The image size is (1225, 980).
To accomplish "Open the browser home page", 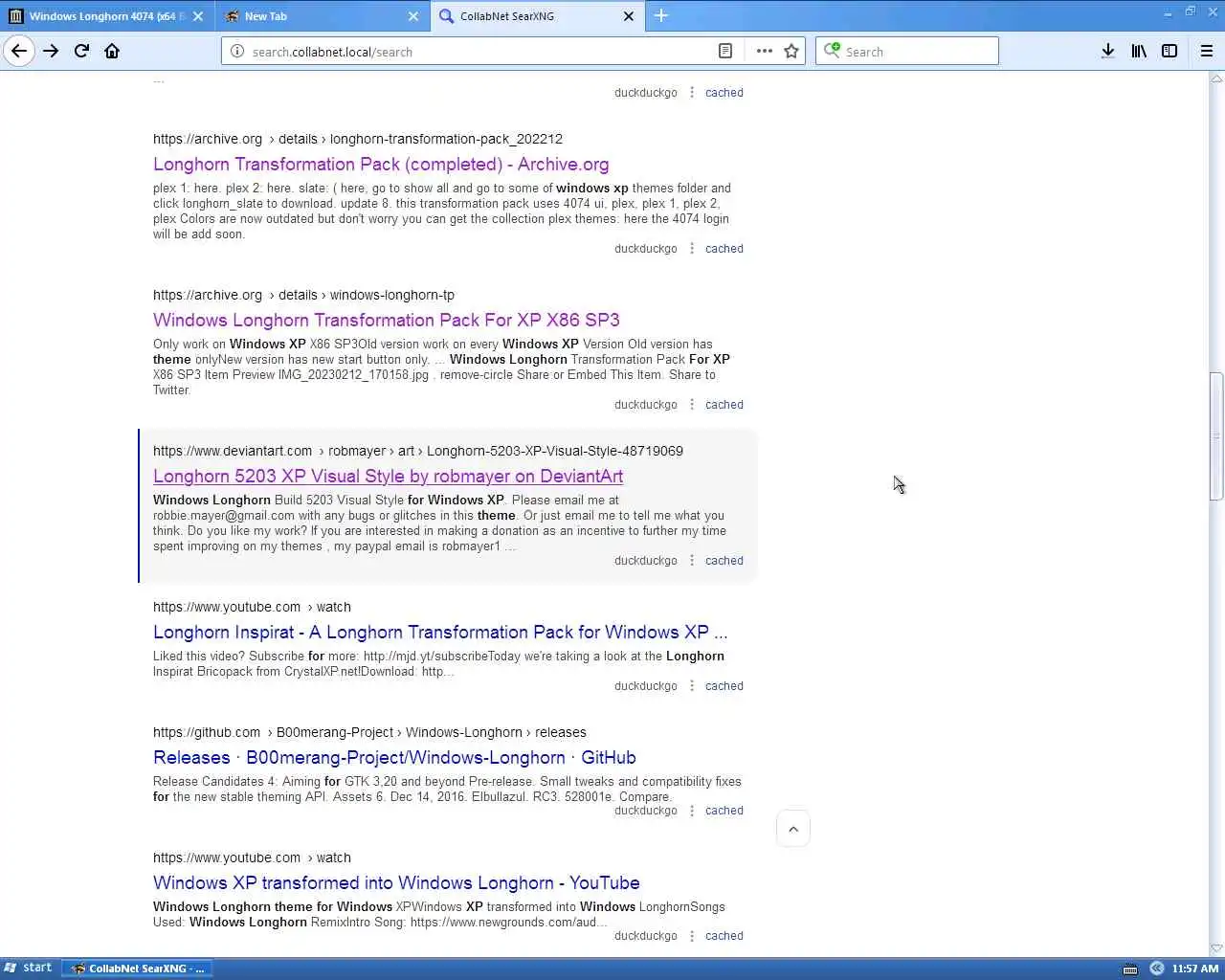I will pos(112,51).
